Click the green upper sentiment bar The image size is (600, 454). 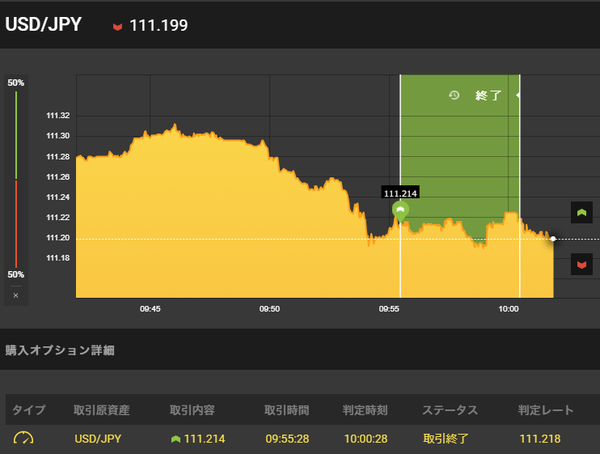[16, 135]
